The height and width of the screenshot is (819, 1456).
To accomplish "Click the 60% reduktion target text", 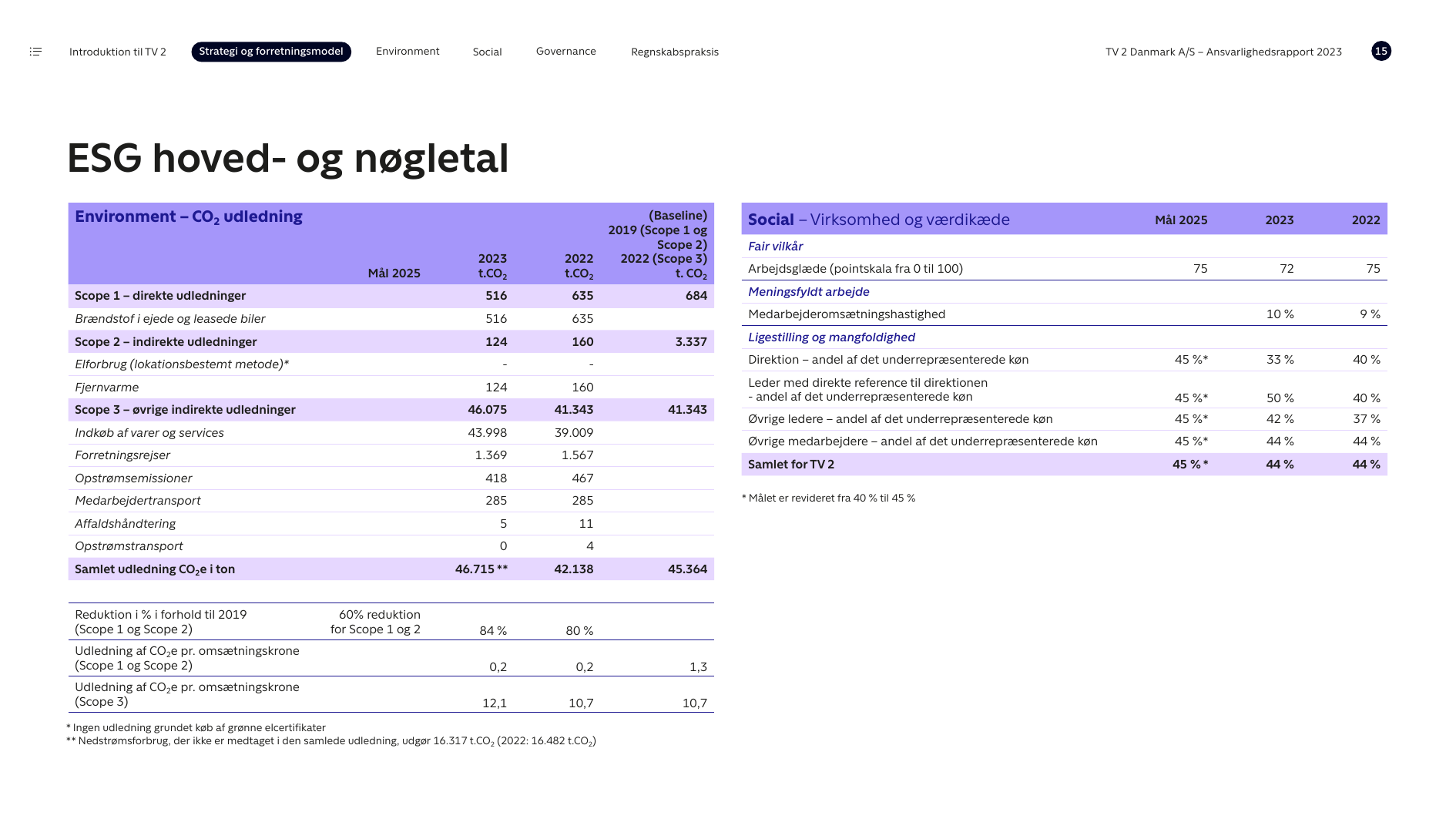I will pos(375,622).
